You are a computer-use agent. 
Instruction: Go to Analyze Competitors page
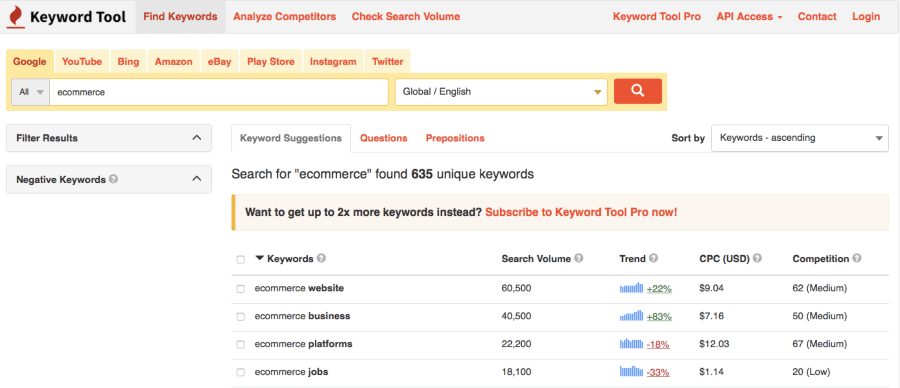[x=285, y=17]
